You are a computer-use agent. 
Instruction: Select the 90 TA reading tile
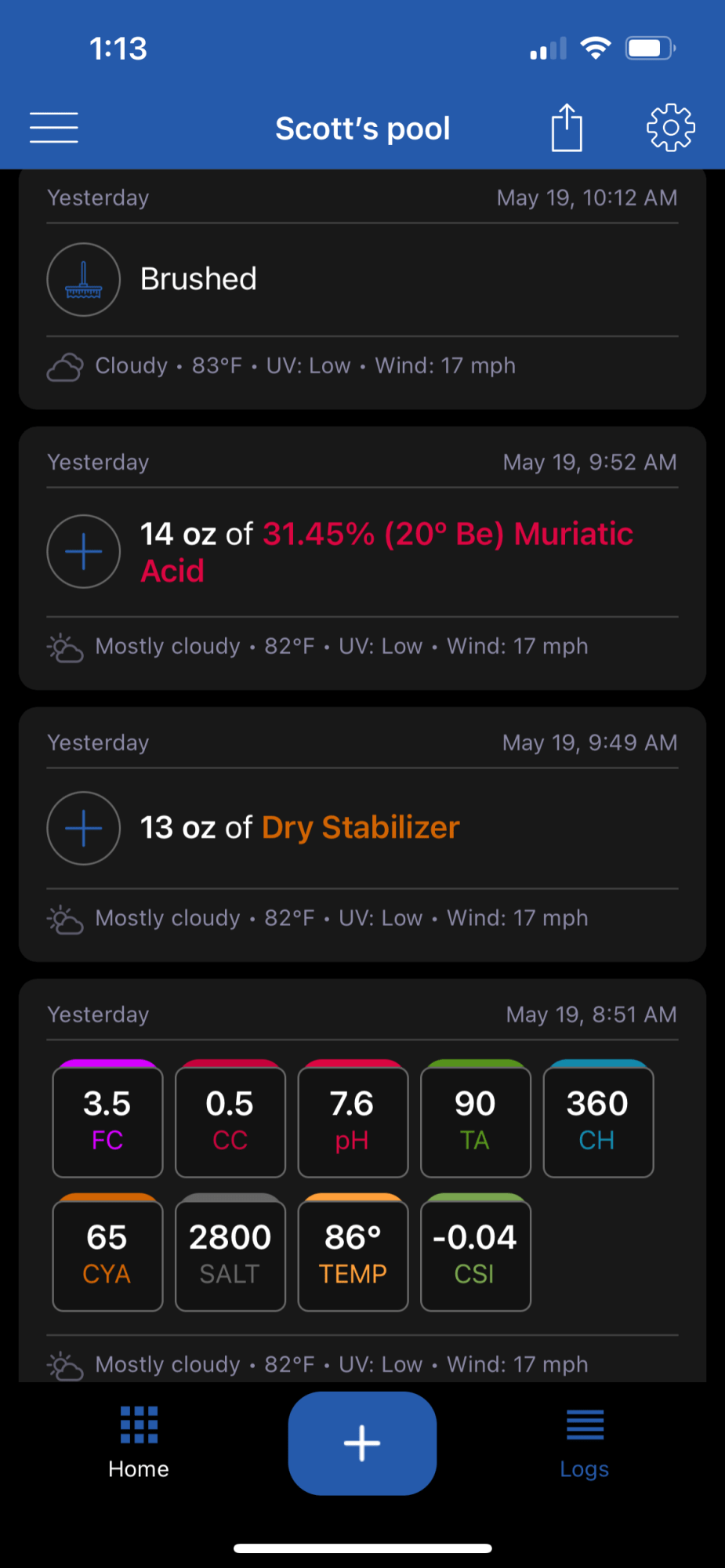[x=475, y=1119]
